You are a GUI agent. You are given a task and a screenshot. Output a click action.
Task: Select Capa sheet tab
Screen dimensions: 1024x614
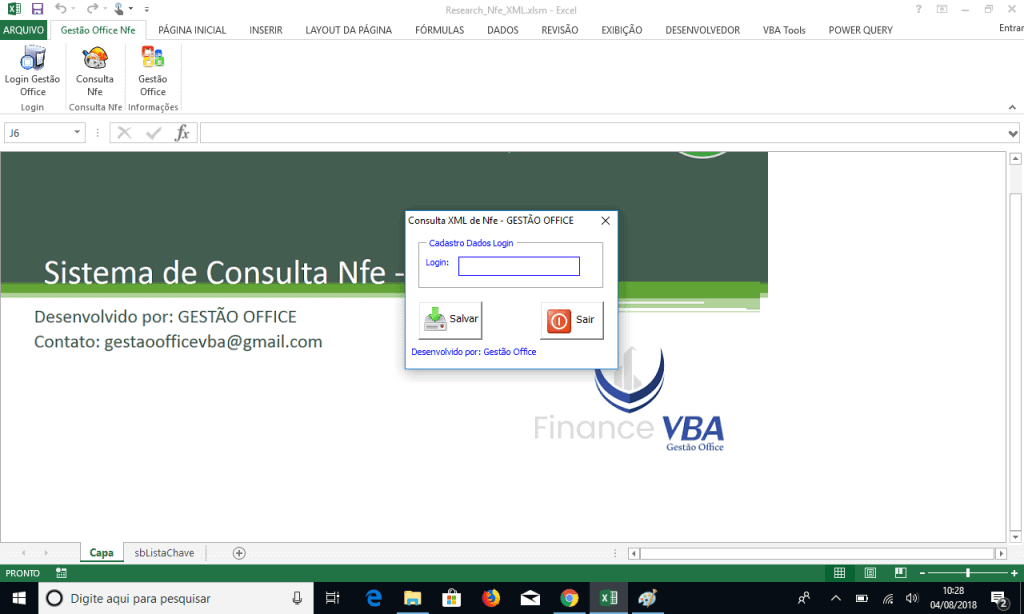pos(101,553)
